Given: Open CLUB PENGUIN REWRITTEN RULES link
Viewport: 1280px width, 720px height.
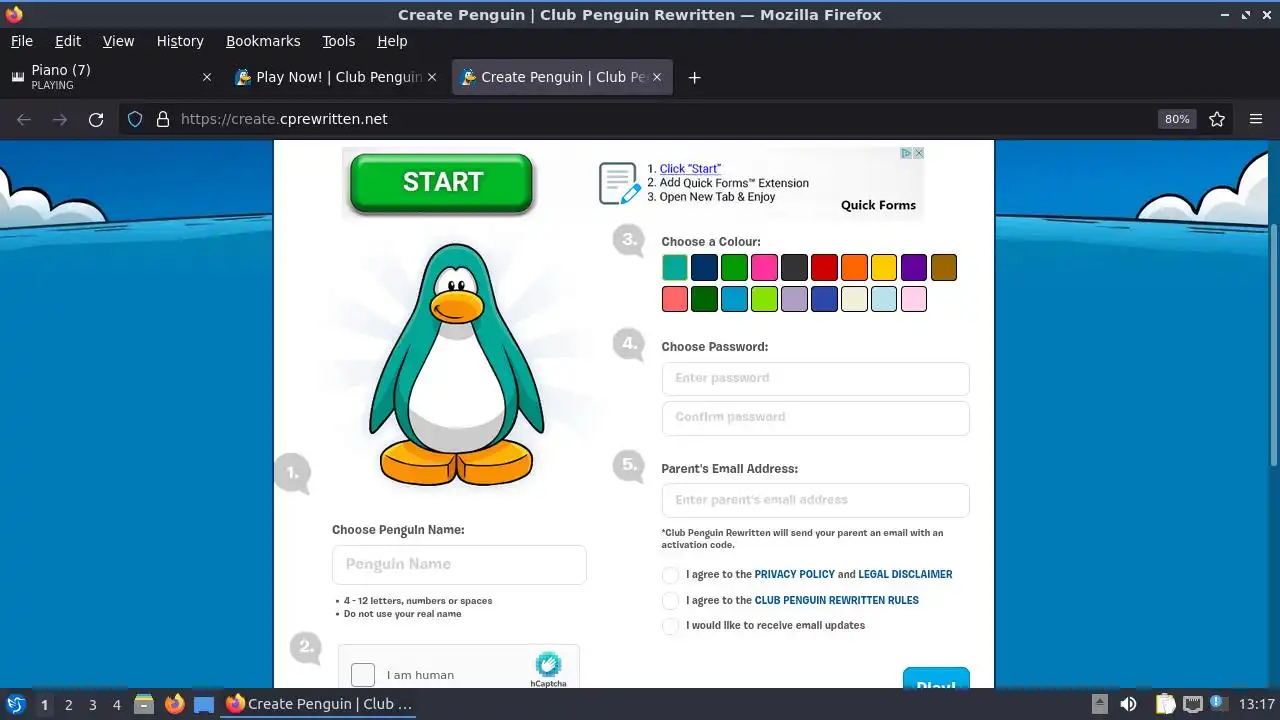Looking at the screenshot, I should 836,601.
